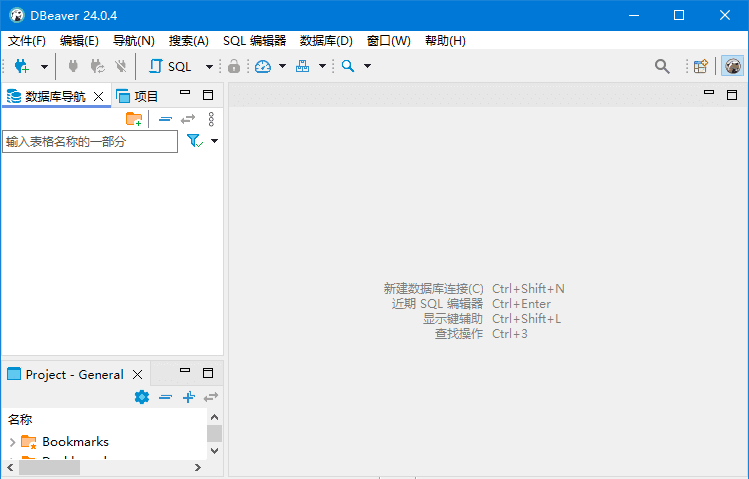Maximize the Project - General panel
The height and width of the screenshot is (479, 749).
[x=208, y=373]
